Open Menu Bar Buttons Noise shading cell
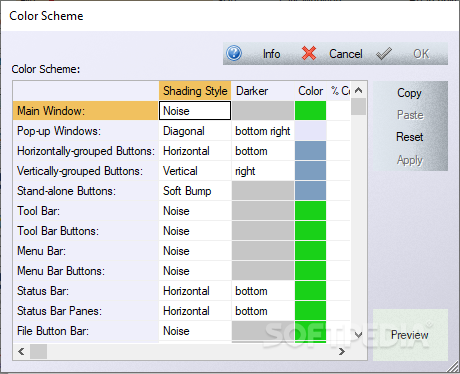This screenshot has height=374, width=460. click(x=195, y=271)
